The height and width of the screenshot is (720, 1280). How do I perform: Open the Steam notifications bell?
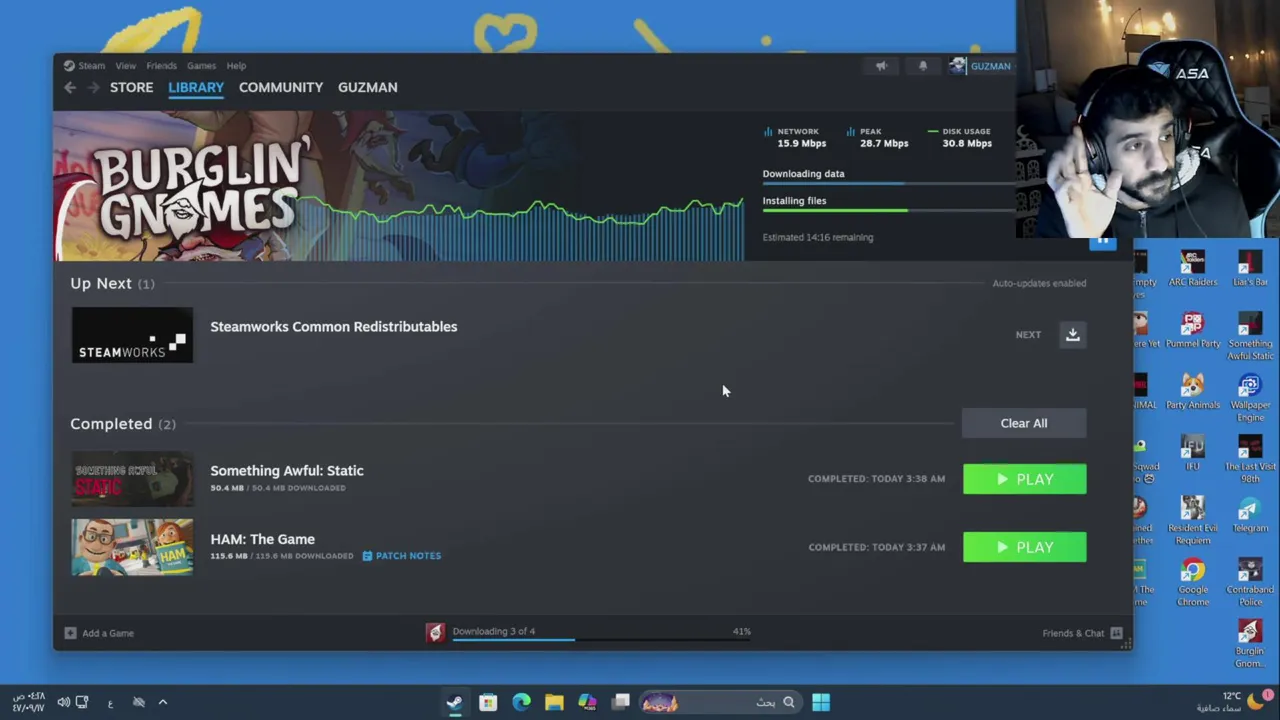[x=923, y=66]
